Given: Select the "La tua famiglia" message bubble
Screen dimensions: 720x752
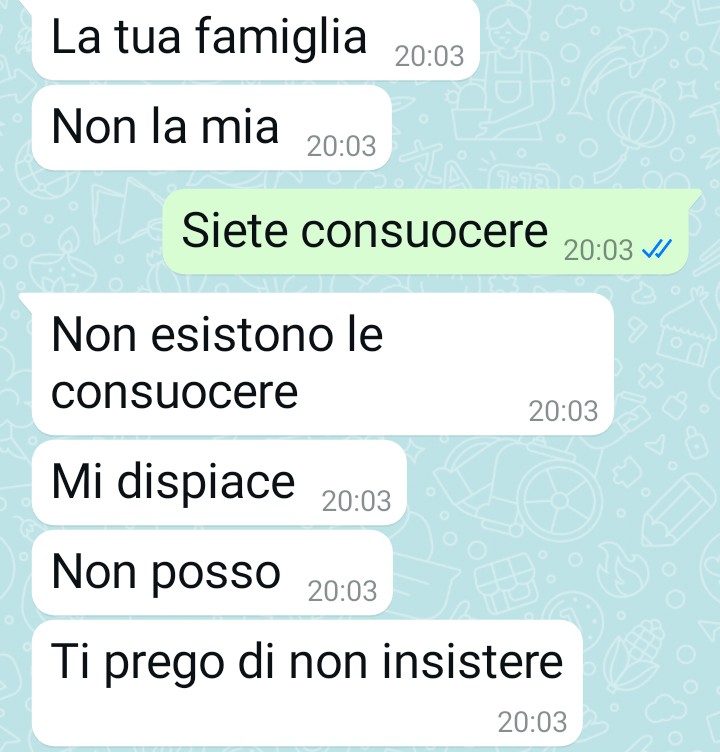Looking at the screenshot, I should click(x=256, y=39).
